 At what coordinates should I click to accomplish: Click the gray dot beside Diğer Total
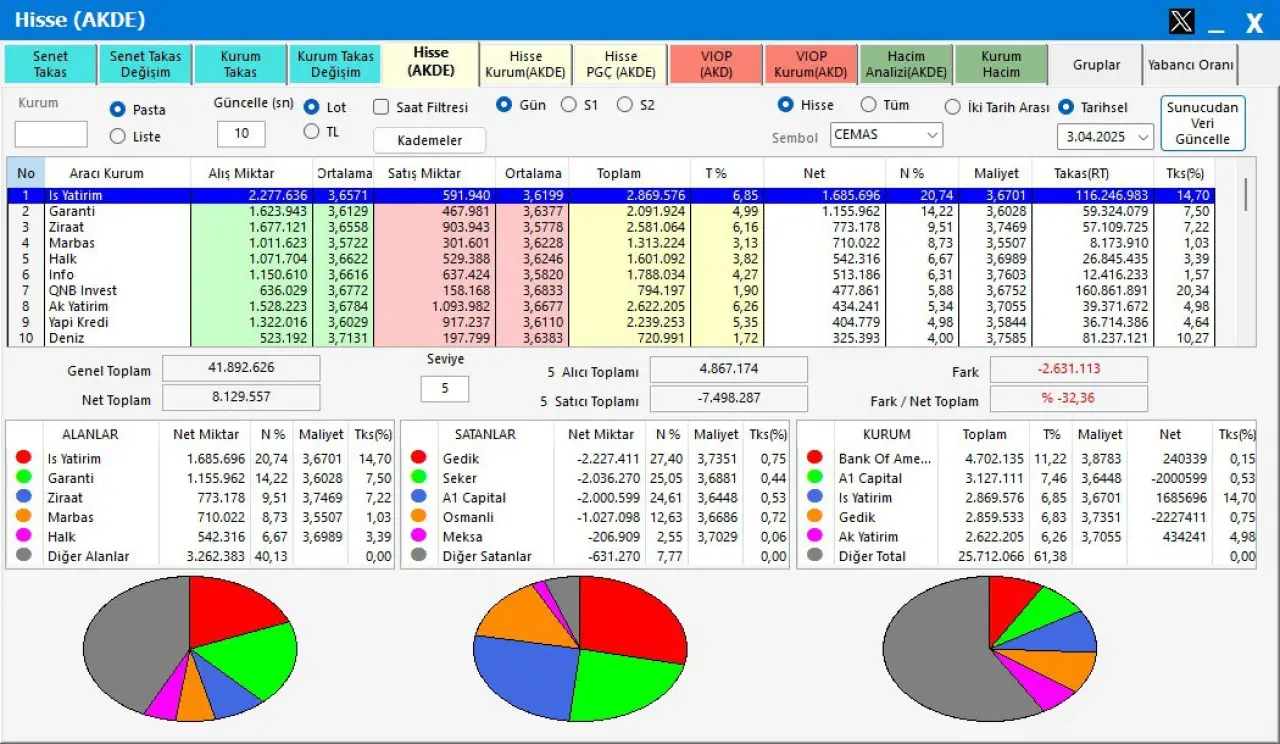pos(815,555)
